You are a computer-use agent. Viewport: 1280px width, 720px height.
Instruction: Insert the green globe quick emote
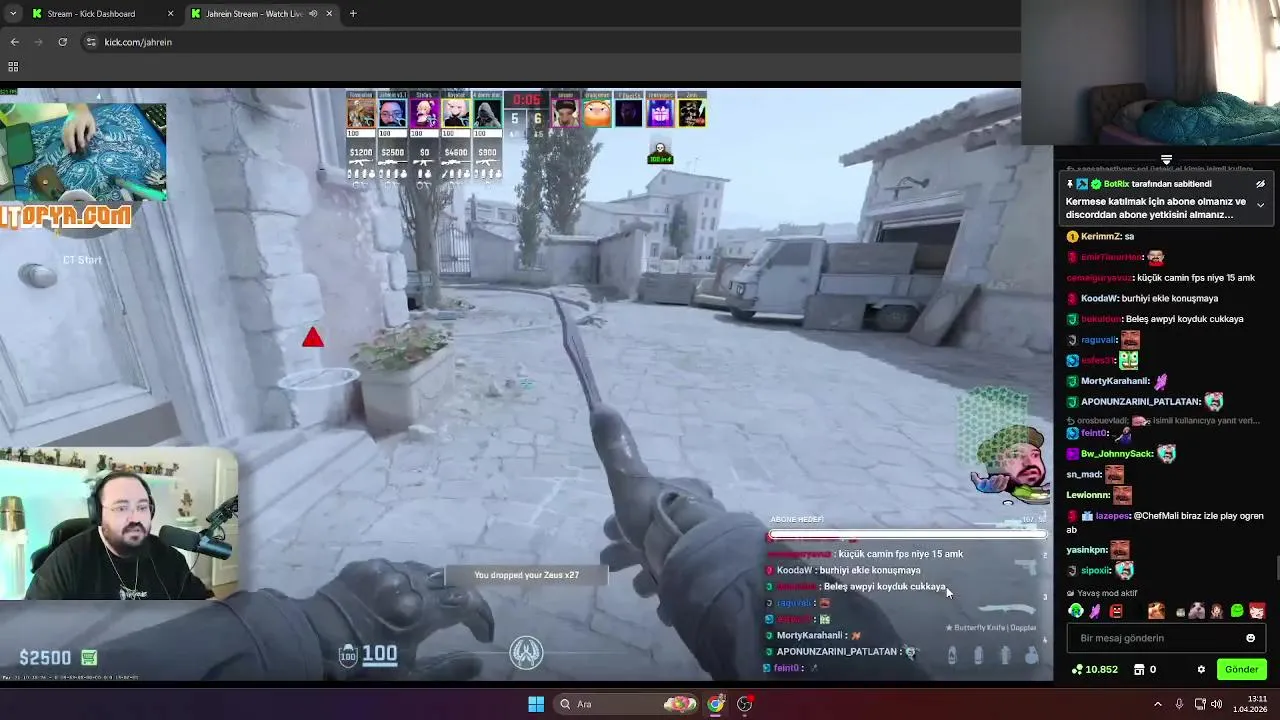click(x=1076, y=611)
